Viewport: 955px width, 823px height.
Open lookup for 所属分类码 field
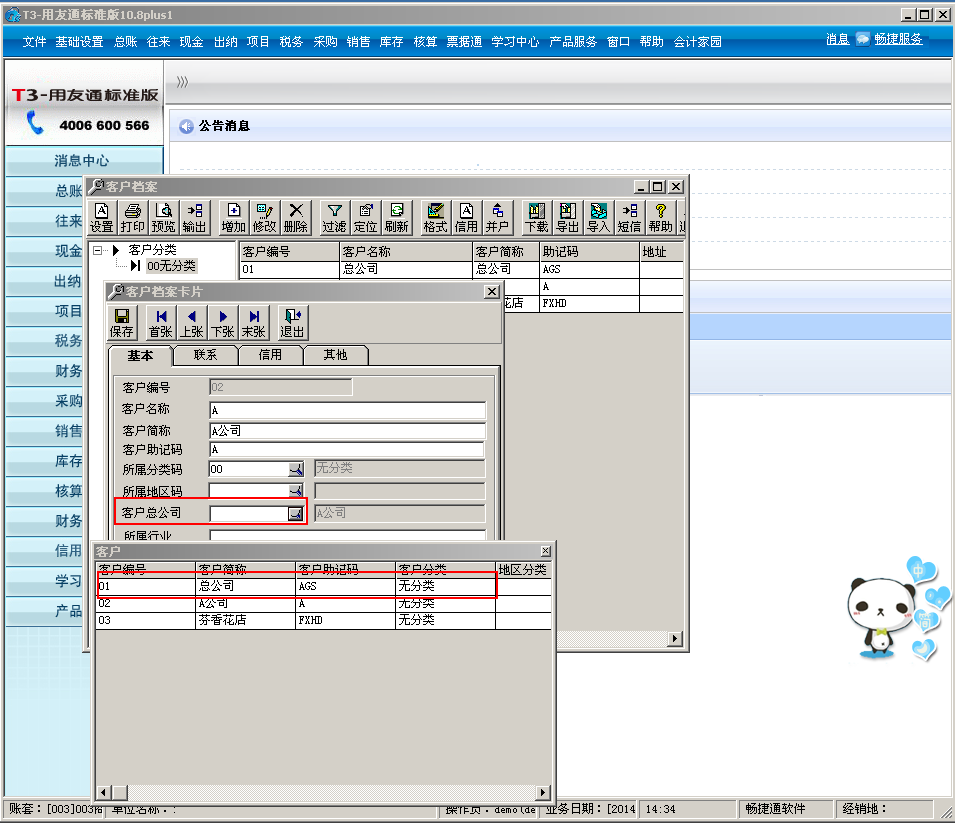(295, 469)
